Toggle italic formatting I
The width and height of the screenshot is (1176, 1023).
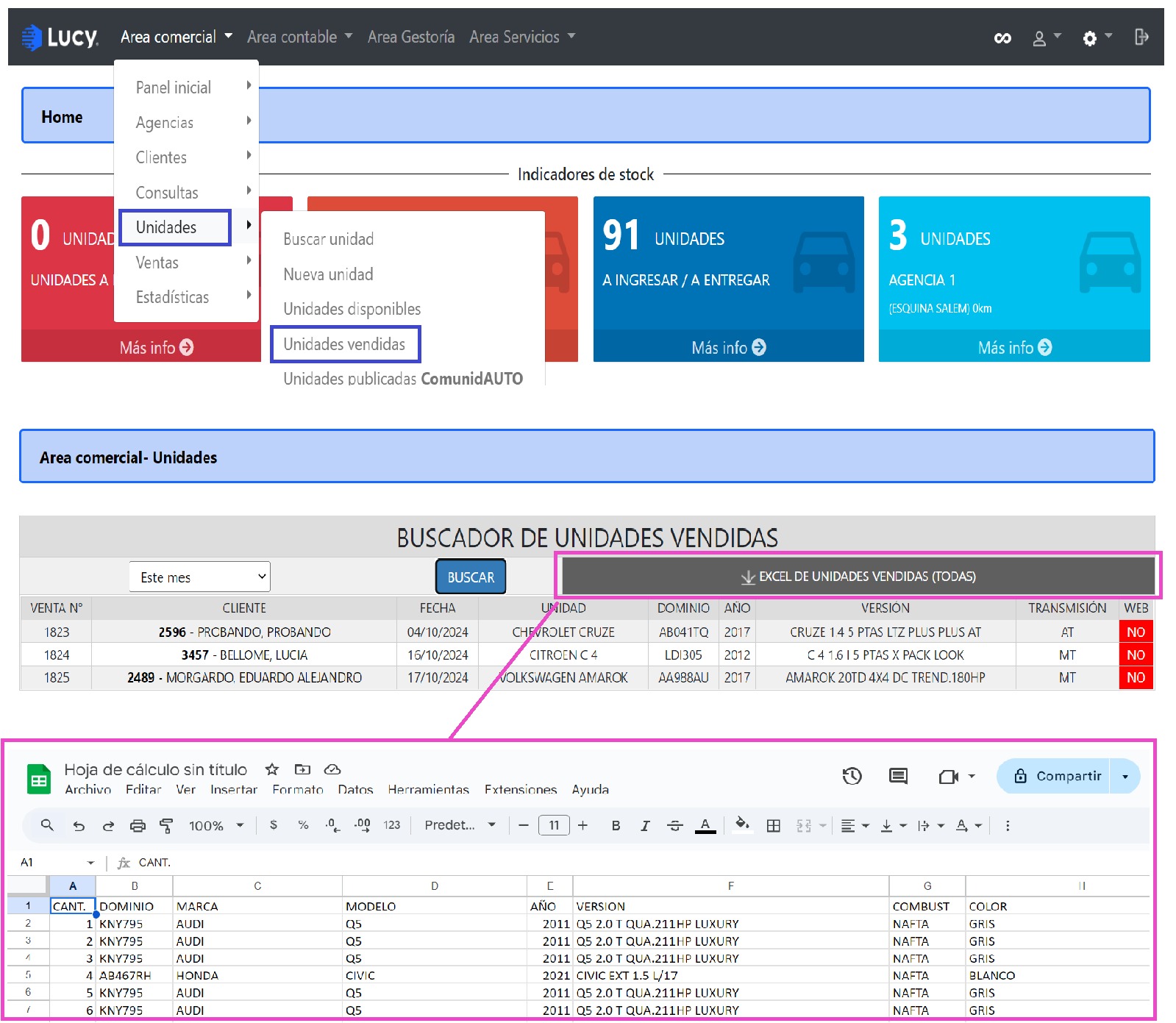(645, 826)
